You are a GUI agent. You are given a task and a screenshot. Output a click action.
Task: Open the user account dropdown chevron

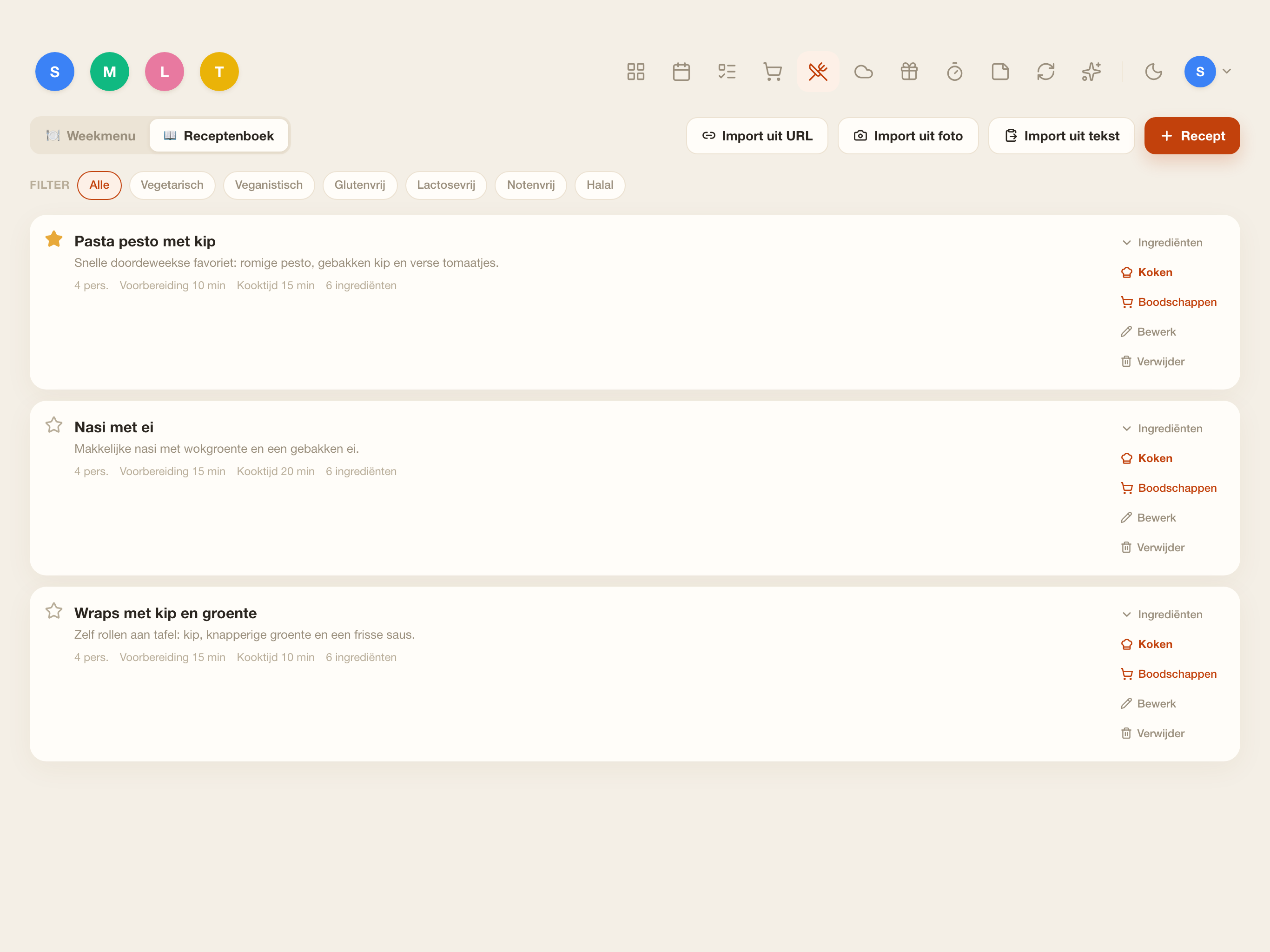(1227, 72)
